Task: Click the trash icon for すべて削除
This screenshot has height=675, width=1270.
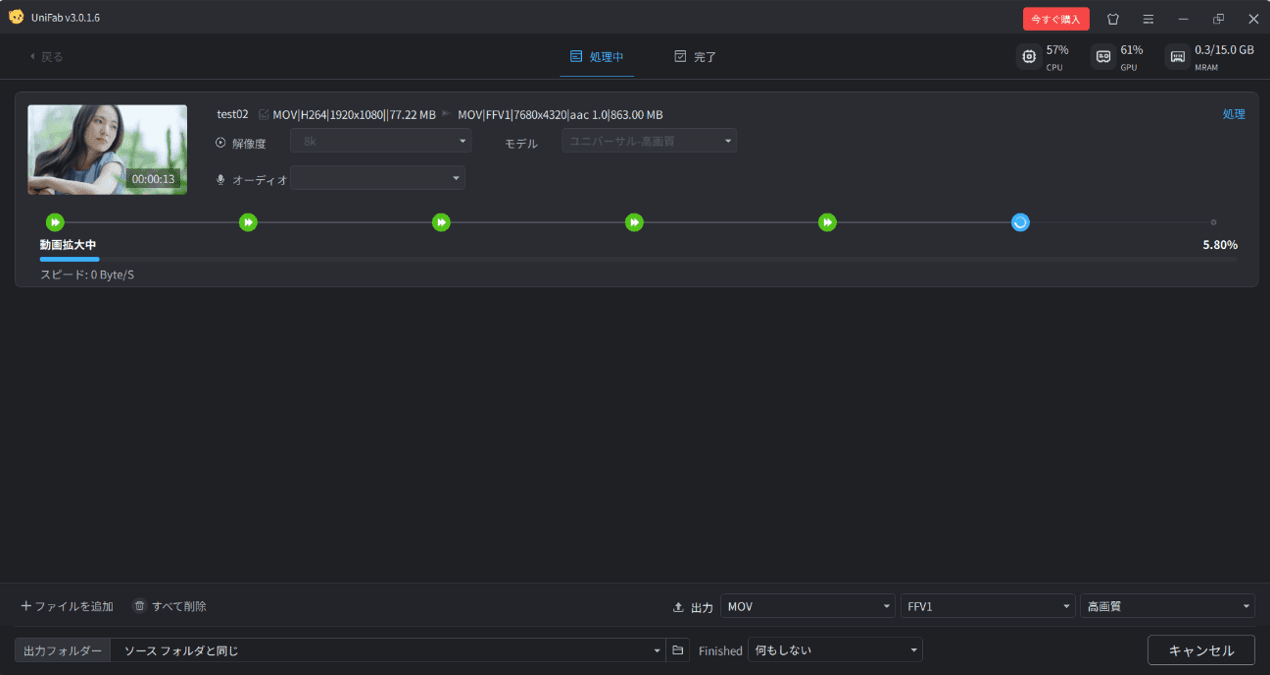Action: coord(140,606)
